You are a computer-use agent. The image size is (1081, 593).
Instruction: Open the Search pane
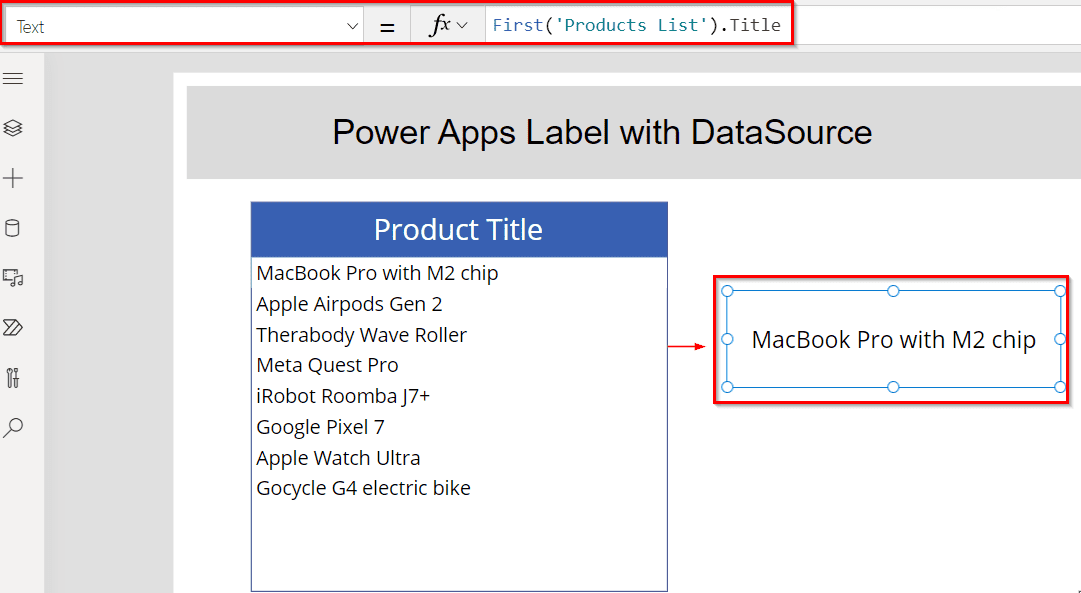[14, 427]
